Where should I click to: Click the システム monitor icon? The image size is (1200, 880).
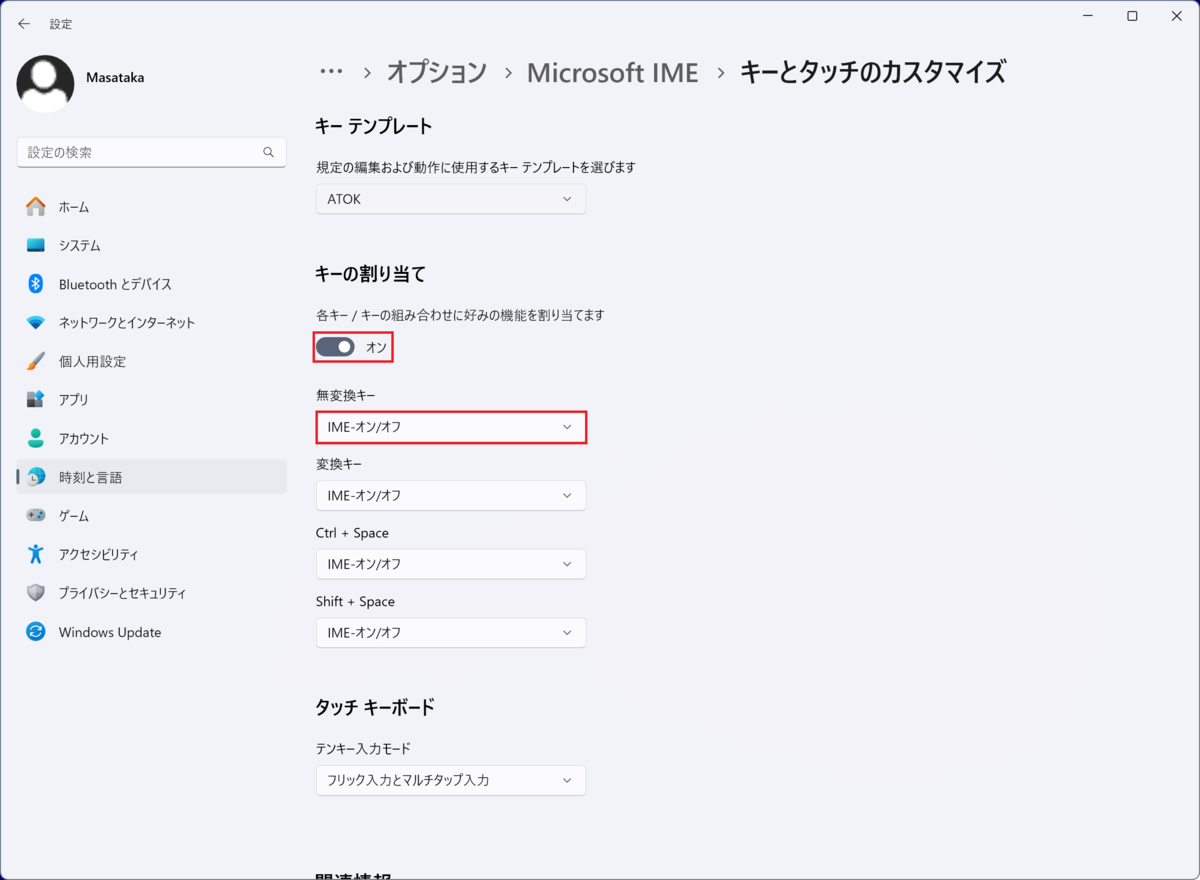[x=36, y=245]
